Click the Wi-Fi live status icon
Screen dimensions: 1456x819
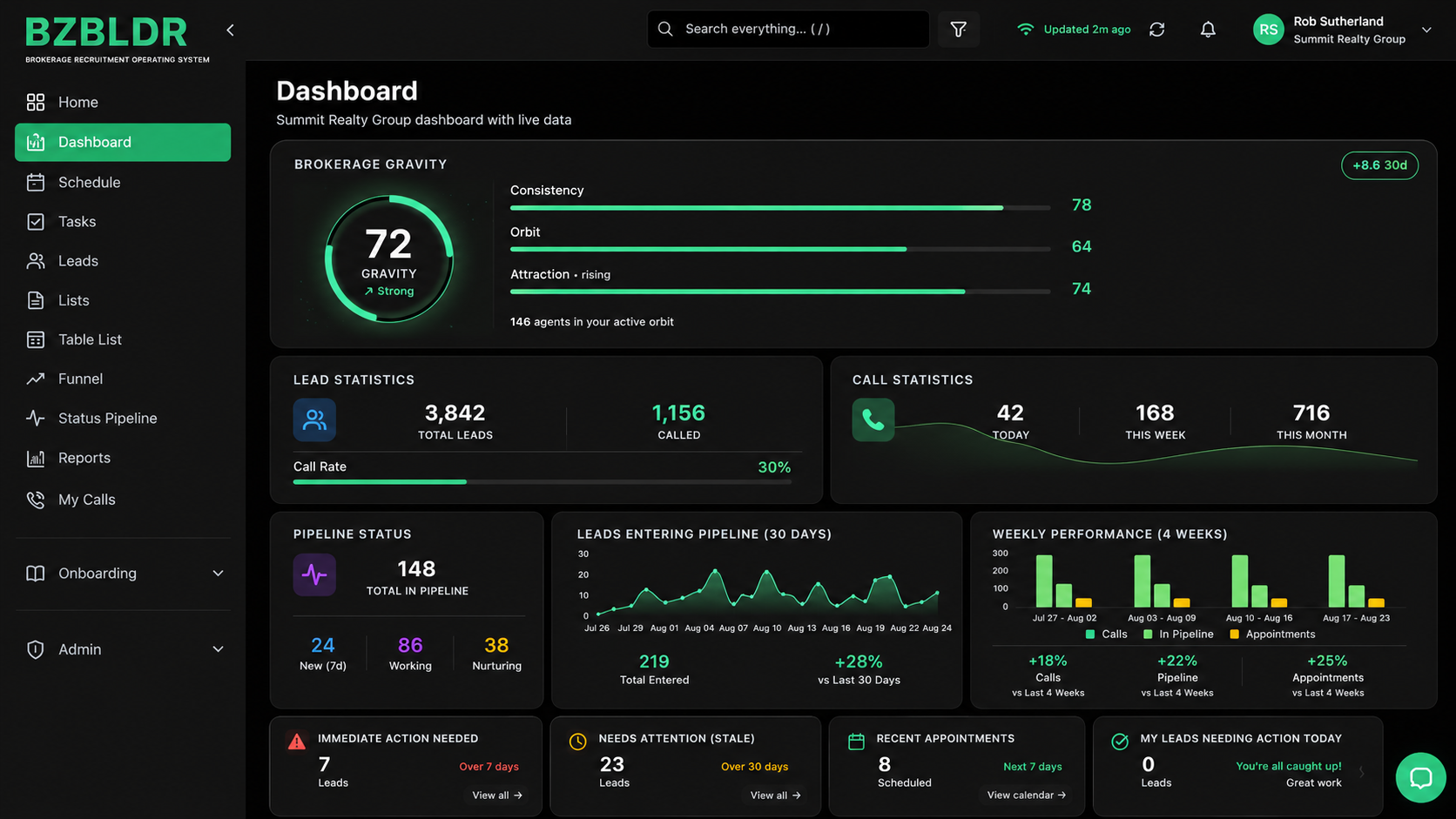point(1026,30)
